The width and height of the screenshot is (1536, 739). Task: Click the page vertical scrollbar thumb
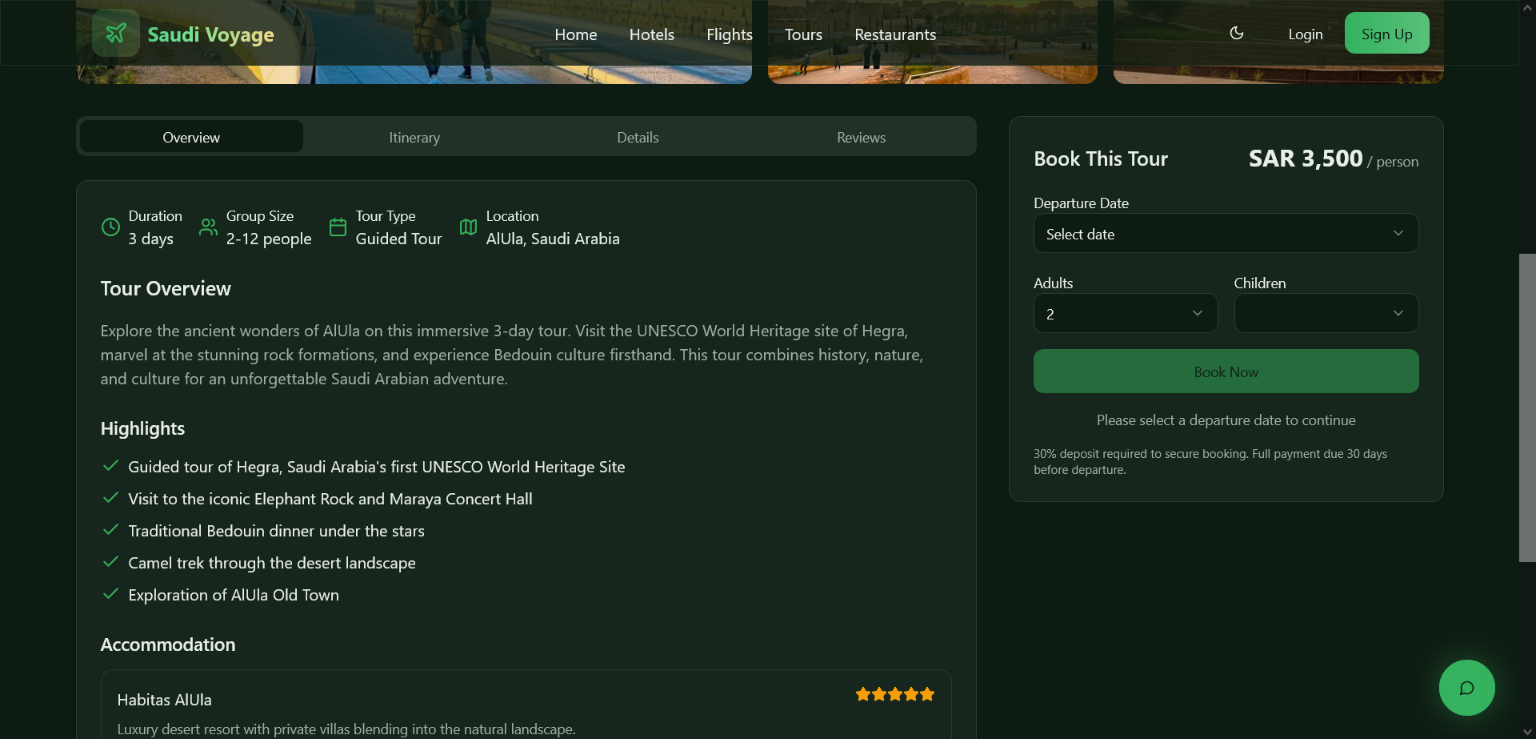[x=1526, y=407]
